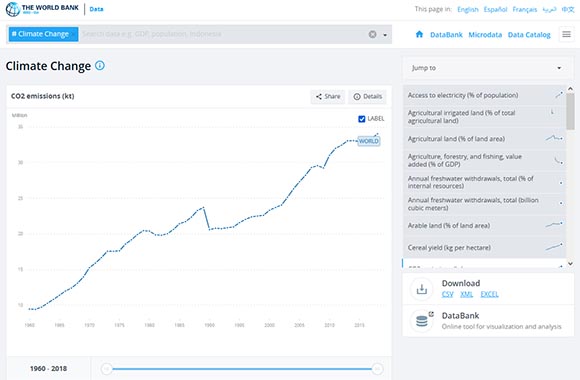
Task: Click the CO2 emissions (kt) chart title
Action: (x=43, y=96)
